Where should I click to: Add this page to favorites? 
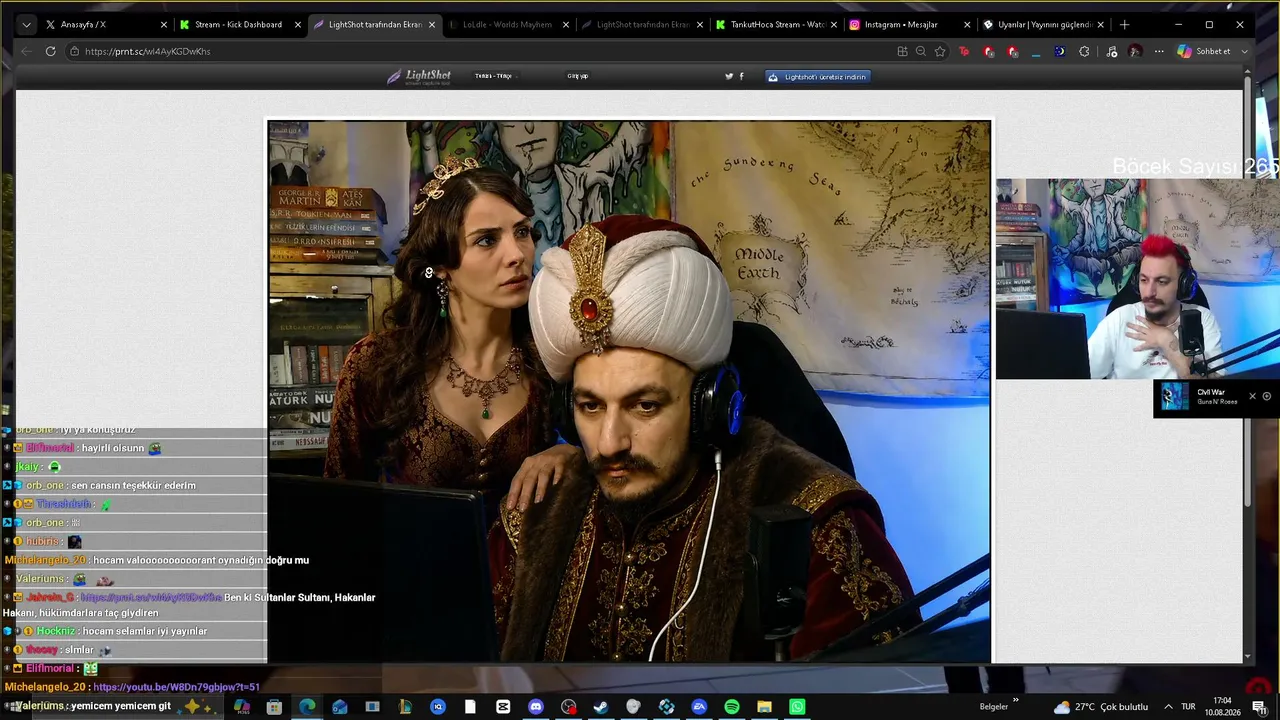(x=940, y=51)
